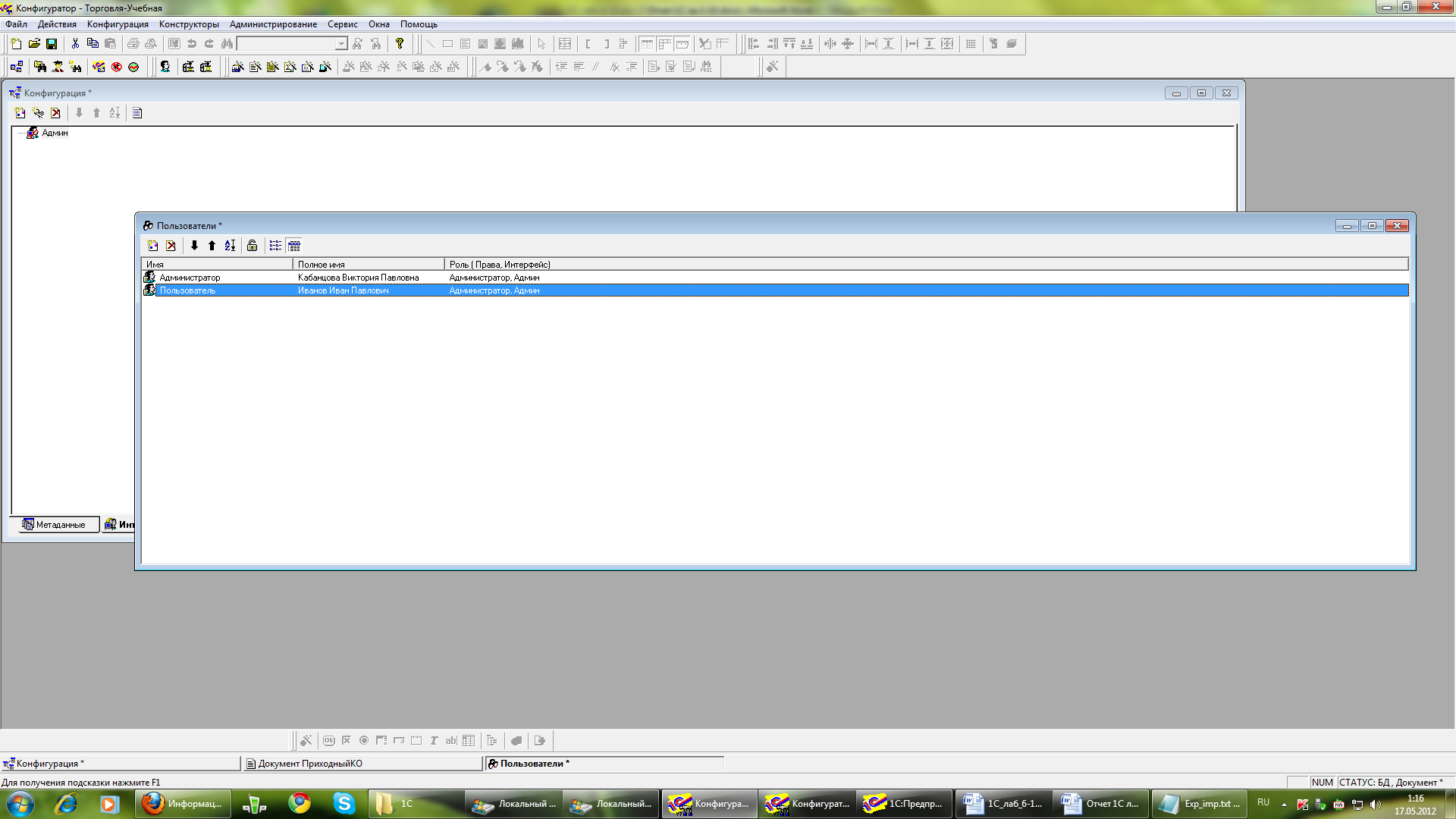
Task: Open the Exp_imp.txt taskbar item
Action: pos(1199,804)
